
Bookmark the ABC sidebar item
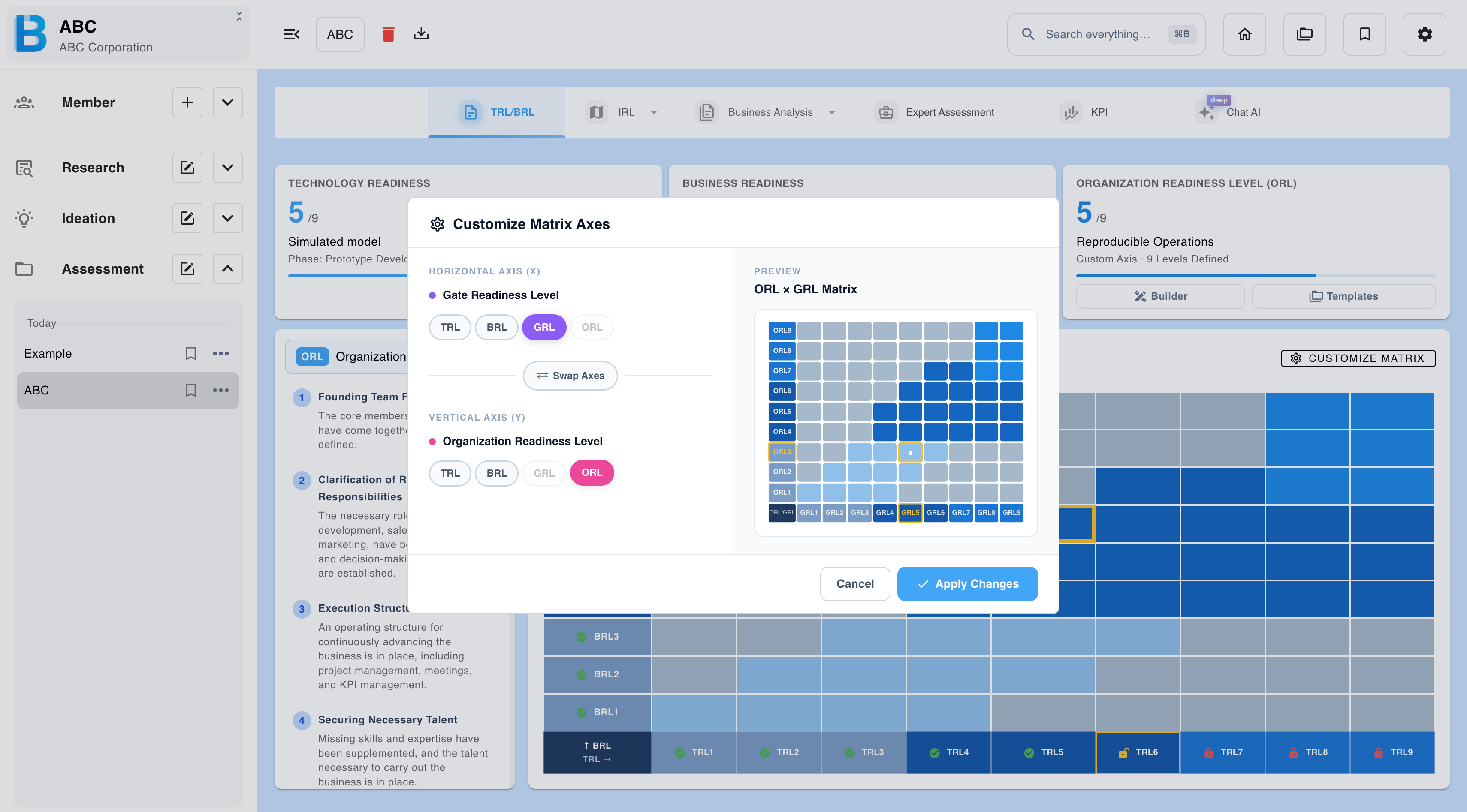click(x=191, y=391)
